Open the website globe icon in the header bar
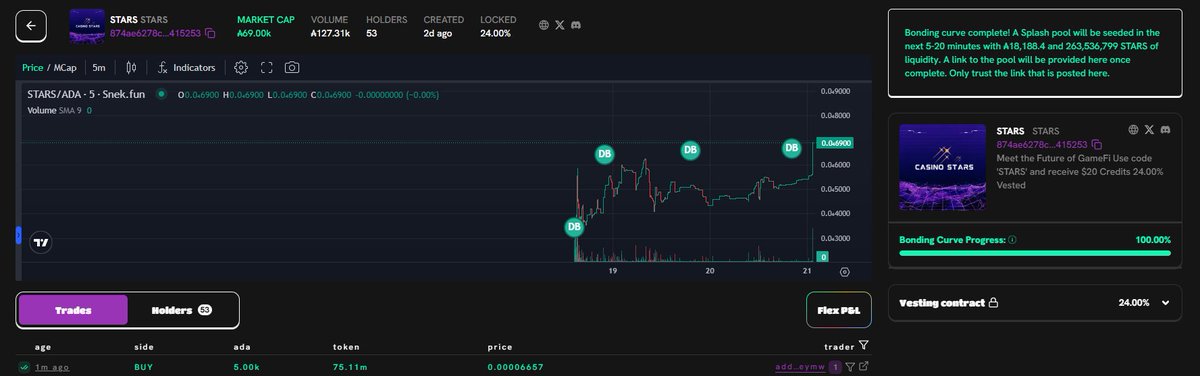1200x376 pixels. pos(543,26)
